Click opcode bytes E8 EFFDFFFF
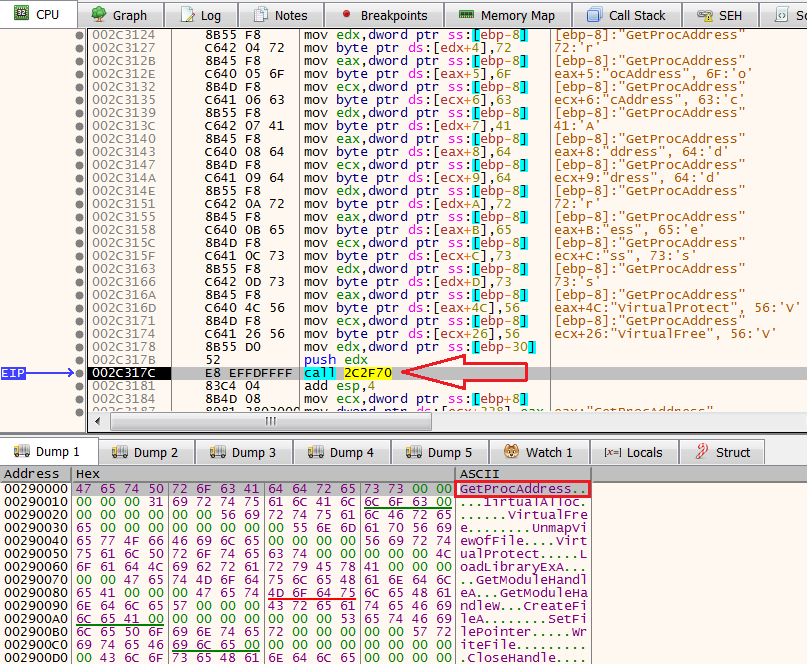This screenshot has height=664, width=807. tap(248, 373)
